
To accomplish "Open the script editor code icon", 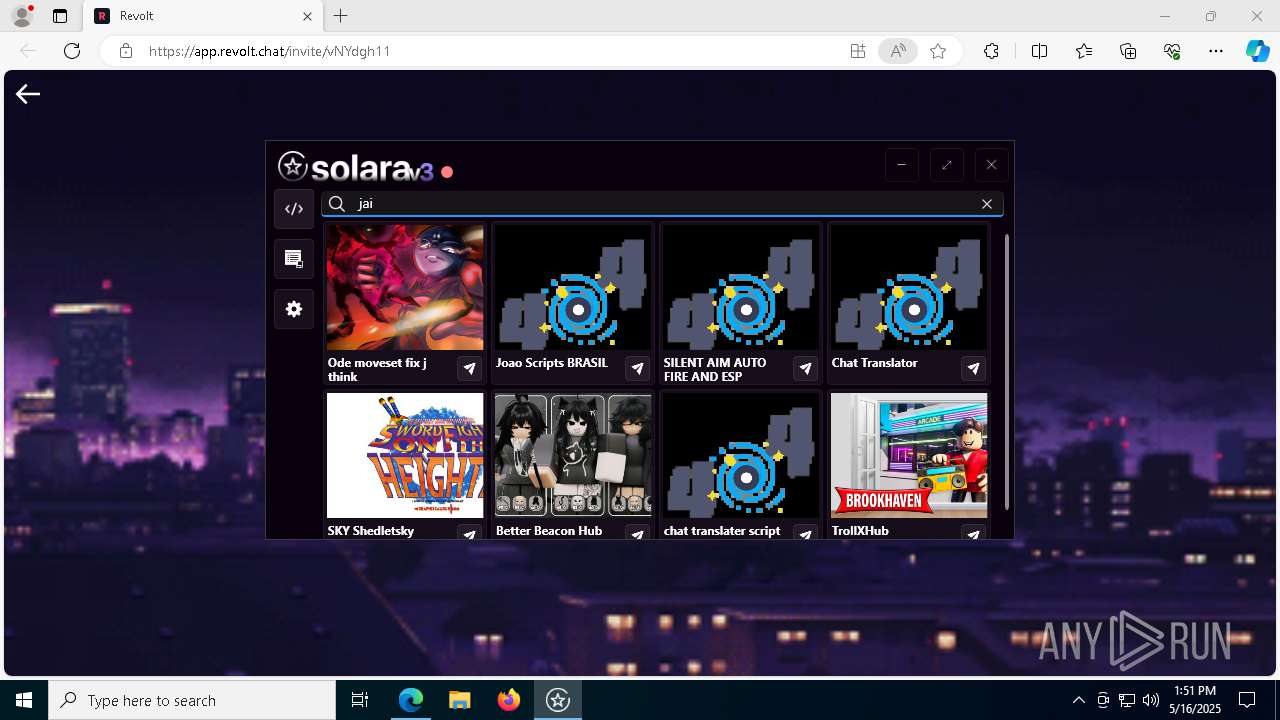I will [x=294, y=209].
